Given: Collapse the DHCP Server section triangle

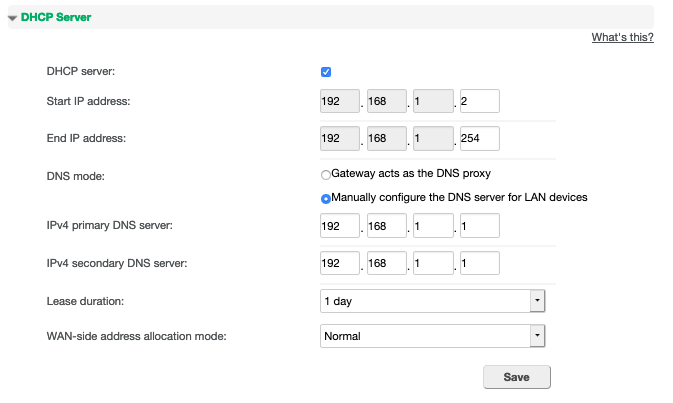Looking at the screenshot, I should tap(12, 18).
